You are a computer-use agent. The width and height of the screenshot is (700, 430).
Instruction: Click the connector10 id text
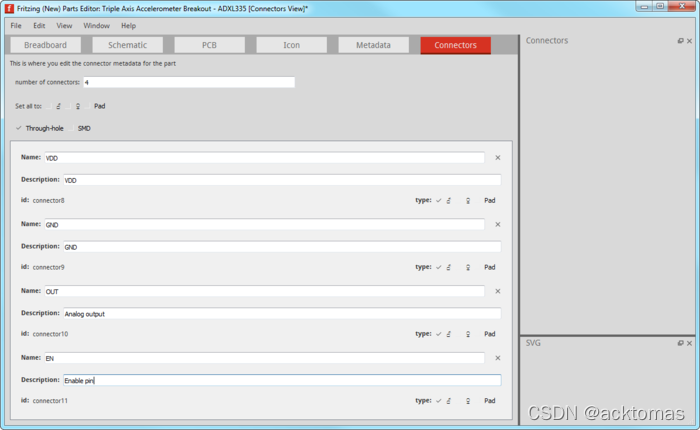point(50,334)
